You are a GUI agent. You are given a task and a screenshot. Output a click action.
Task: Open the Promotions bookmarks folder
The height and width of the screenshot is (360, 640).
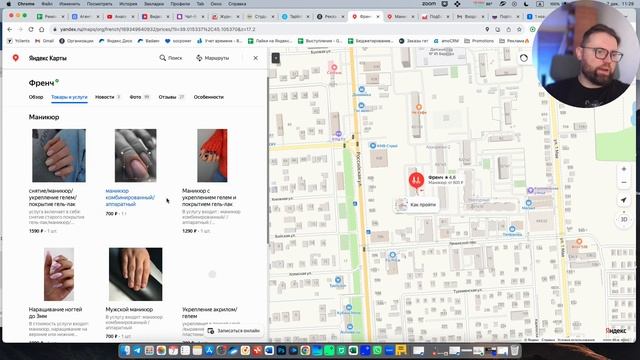pyautogui.click(x=479, y=41)
